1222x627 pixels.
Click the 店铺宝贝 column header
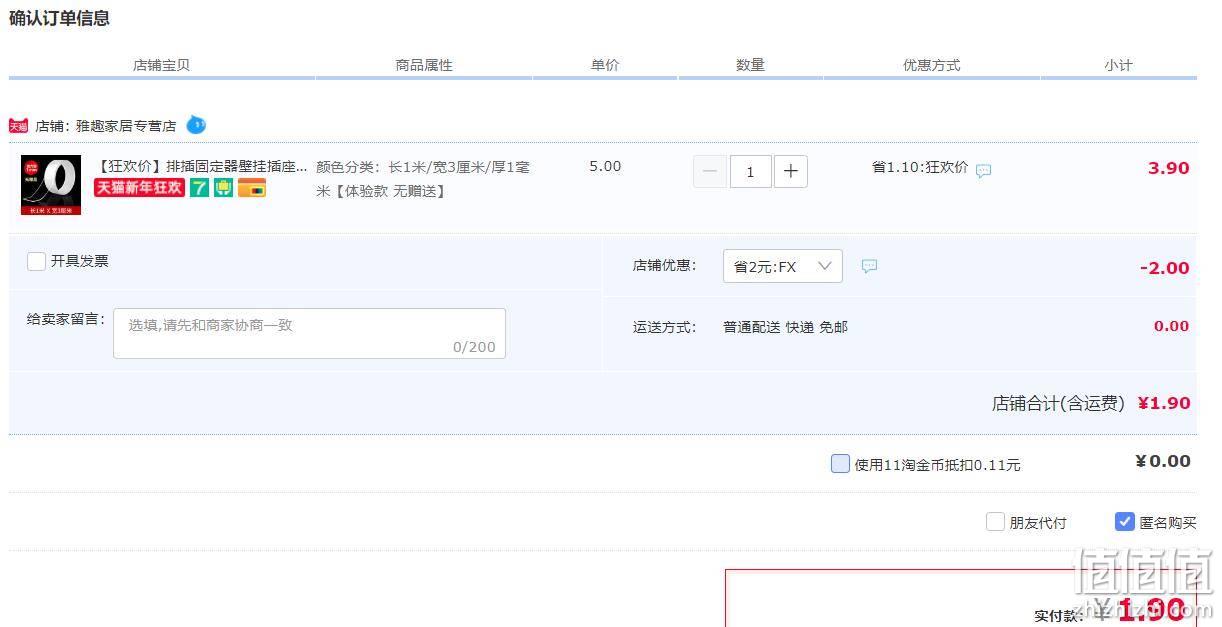pyautogui.click(x=161, y=65)
